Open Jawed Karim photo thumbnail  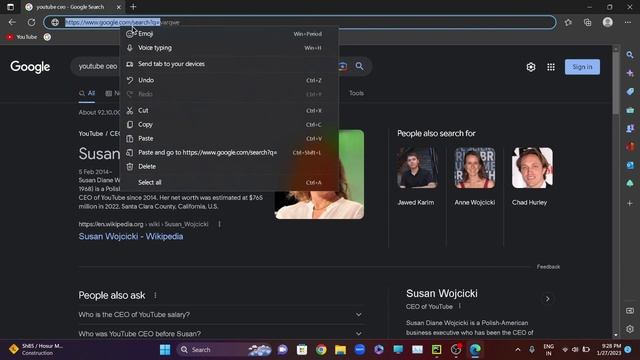click(x=417, y=168)
